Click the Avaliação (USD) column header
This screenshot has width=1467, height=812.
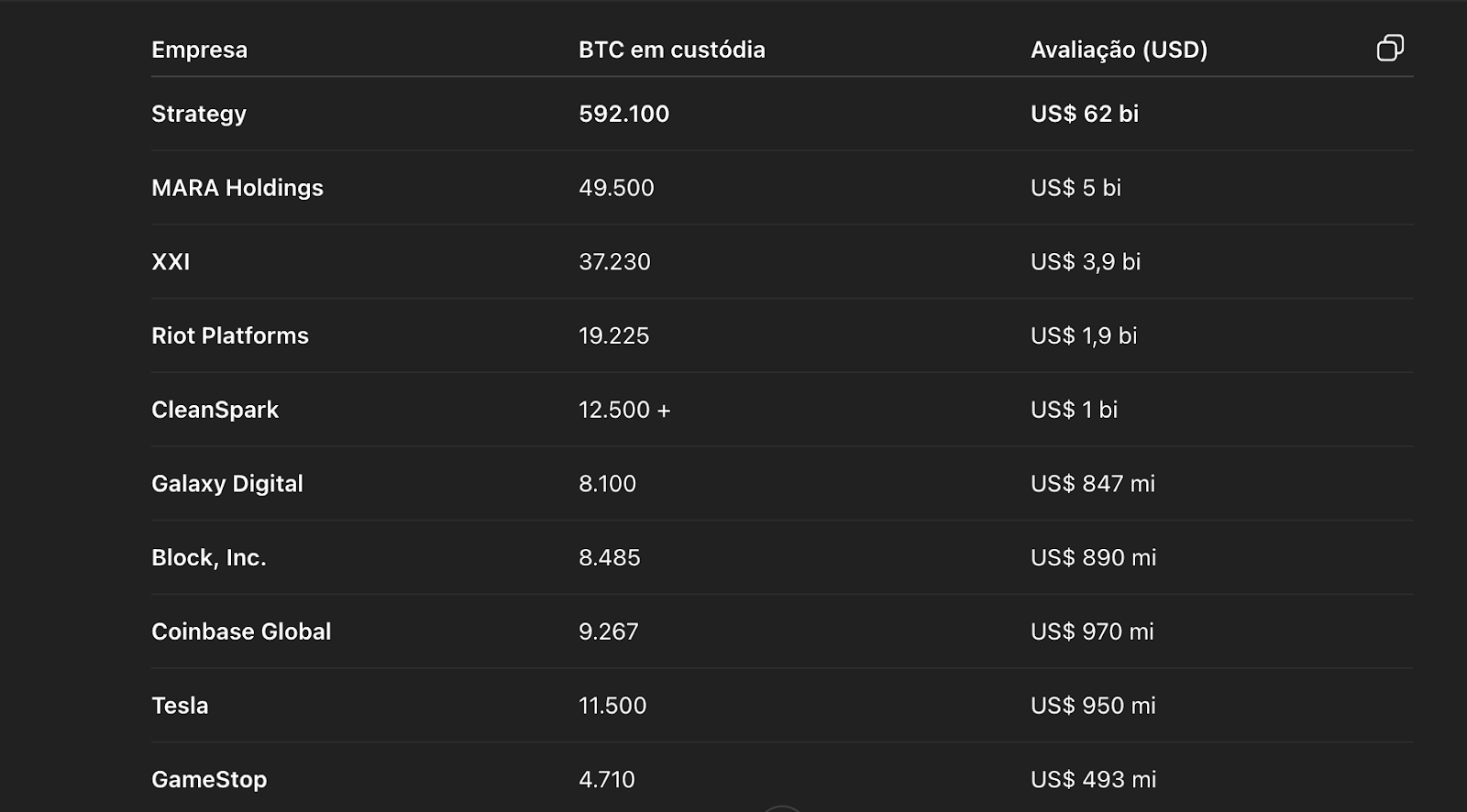[x=1119, y=49]
